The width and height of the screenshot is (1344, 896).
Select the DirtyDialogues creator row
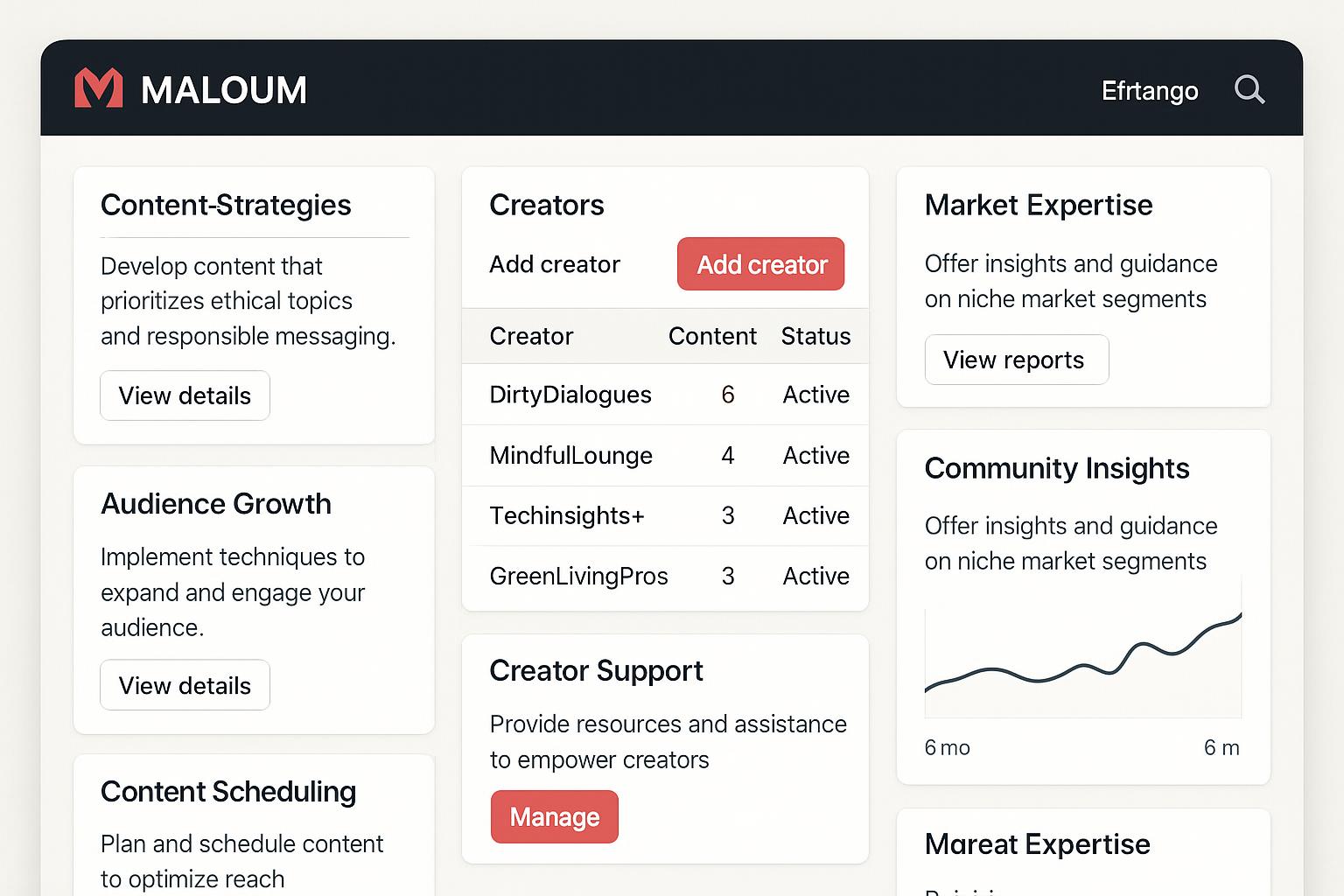click(570, 395)
